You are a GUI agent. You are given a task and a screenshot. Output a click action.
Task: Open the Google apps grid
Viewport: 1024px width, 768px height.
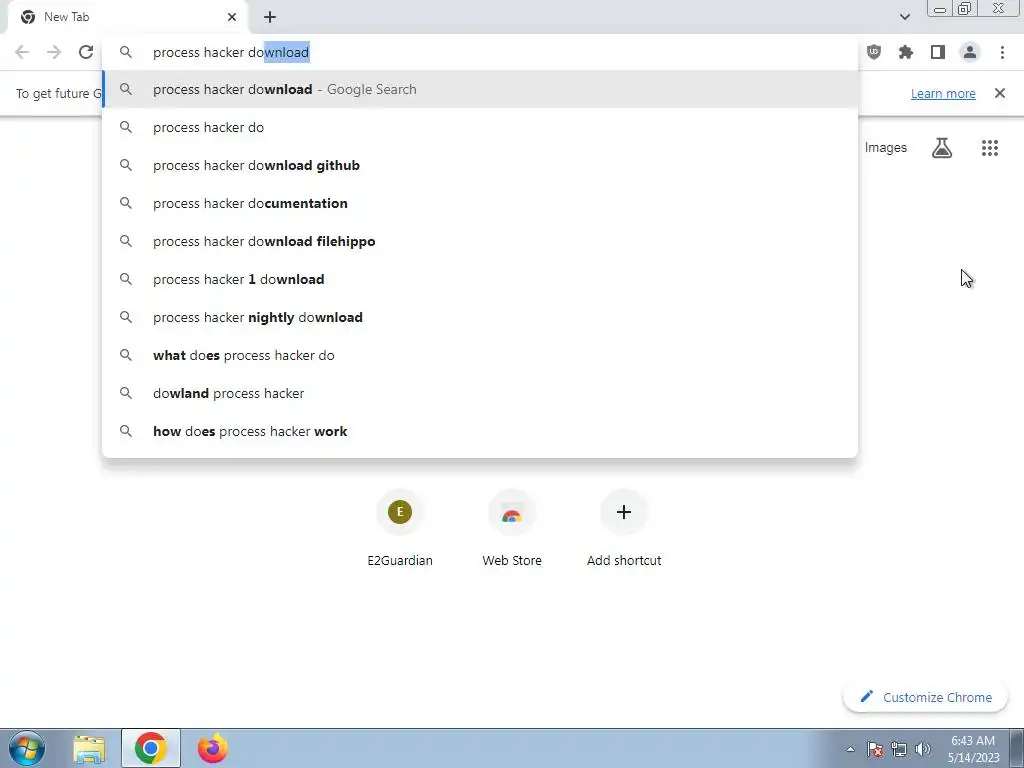click(989, 148)
